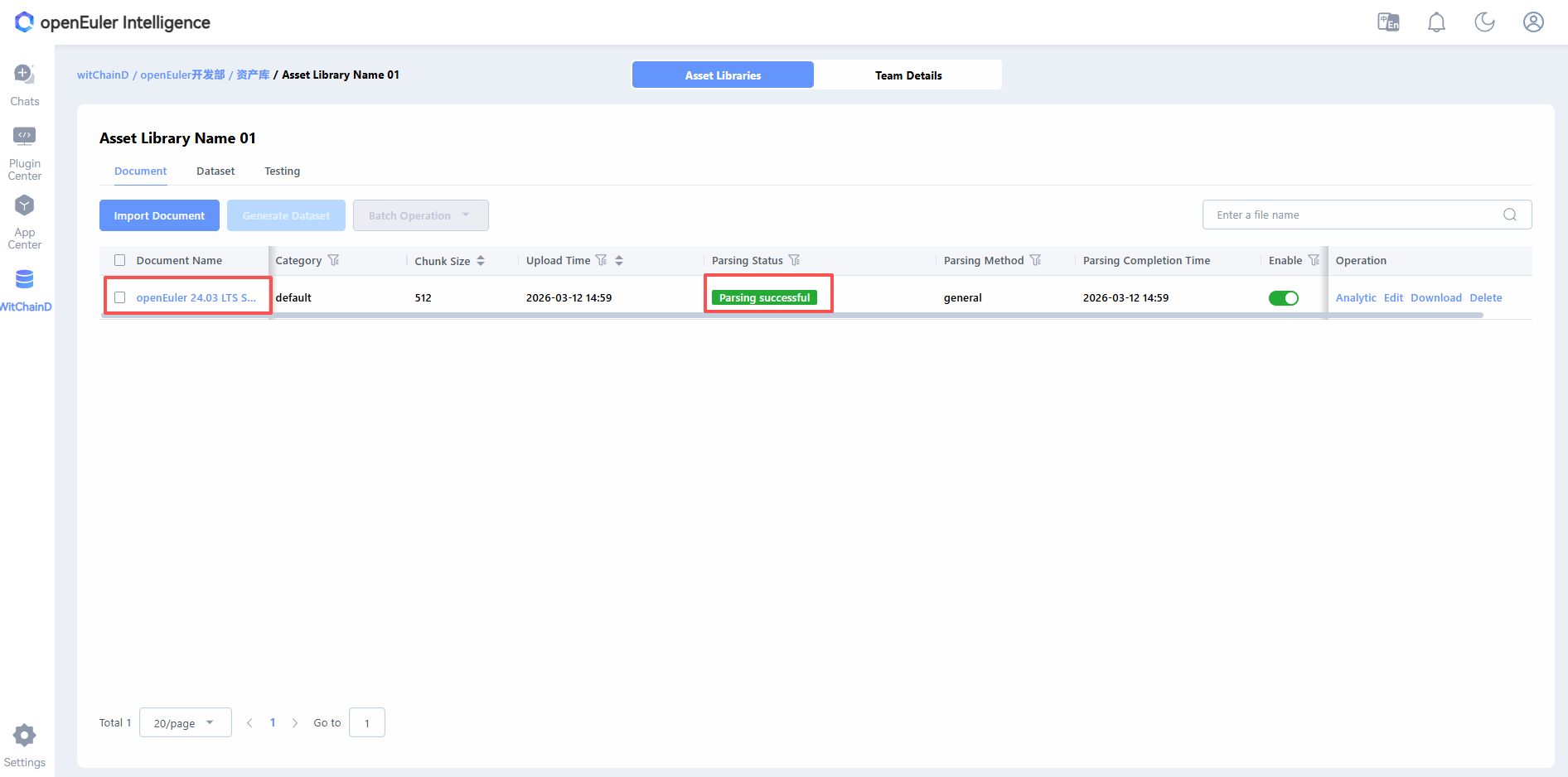
Task: Check the openEuler 24.03 LTS row checkbox
Action: pyautogui.click(x=120, y=297)
